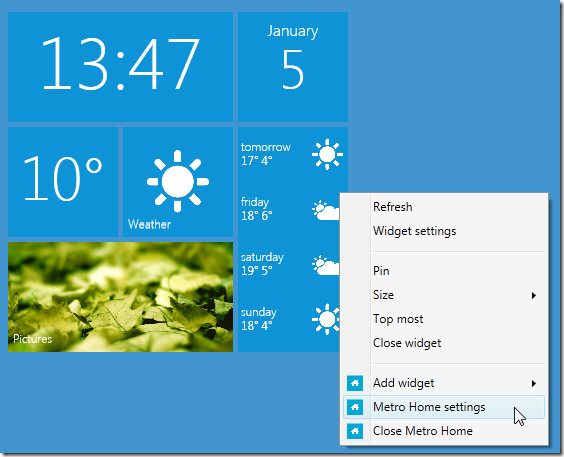Viewport: 564px width, 457px height.
Task: Click the large sun icon on Weather tile
Action: point(178,181)
